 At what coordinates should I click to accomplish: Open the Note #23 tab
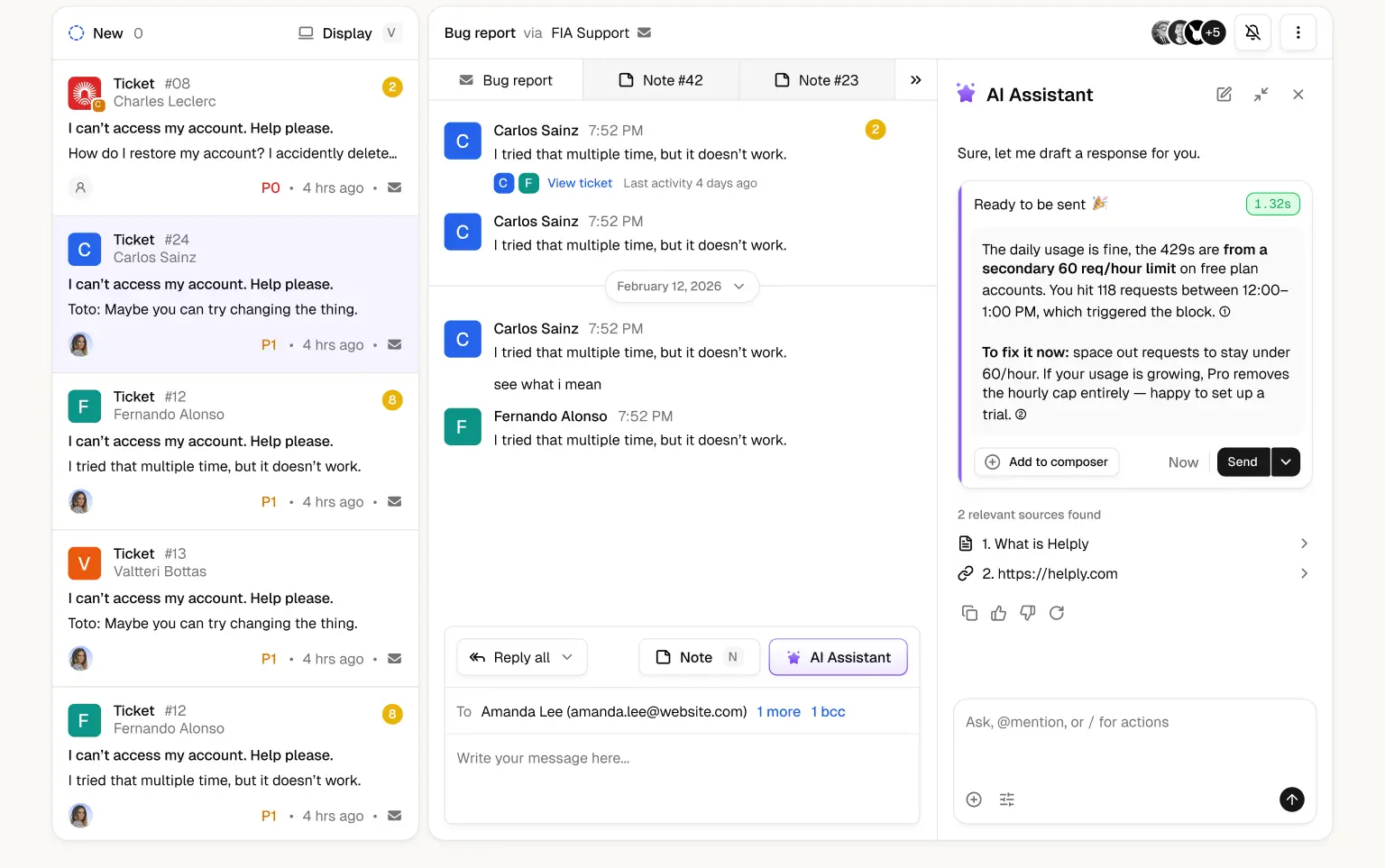pos(817,80)
